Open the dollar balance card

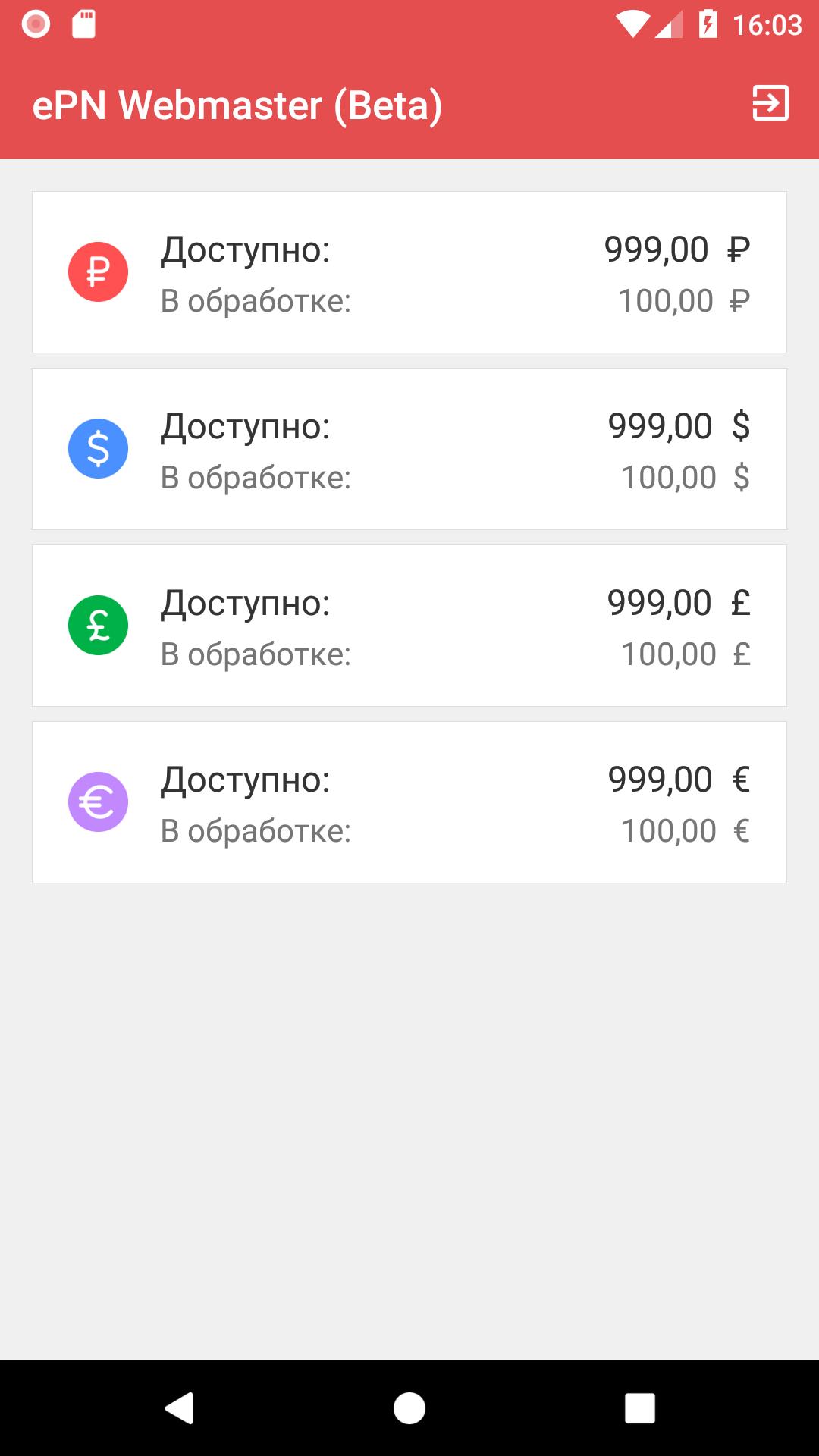click(x=409, y=449)
